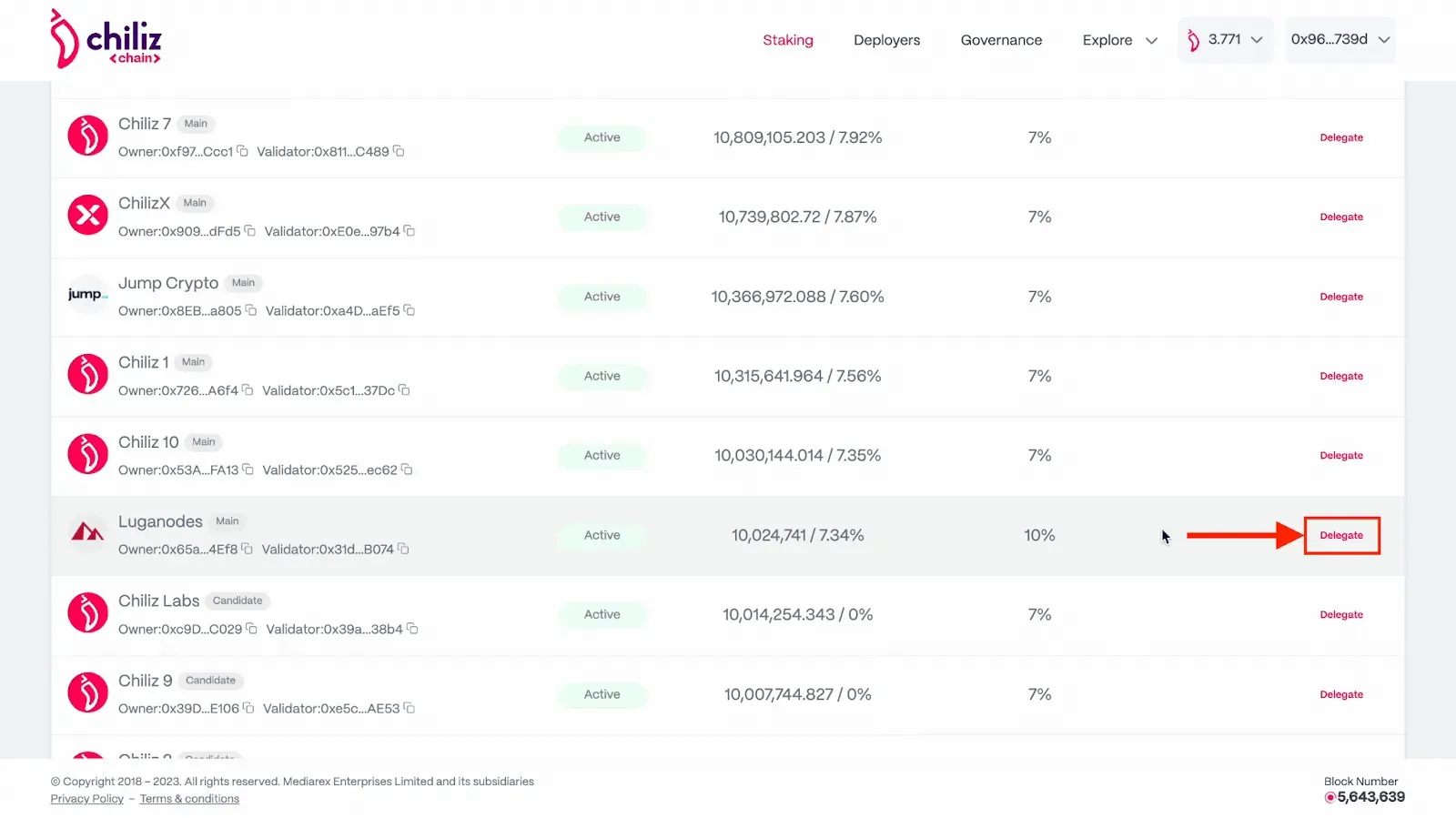1456x818 pixels.
Task: Click the Chiliz Labs validator name
Action: [x=158, y=601]
